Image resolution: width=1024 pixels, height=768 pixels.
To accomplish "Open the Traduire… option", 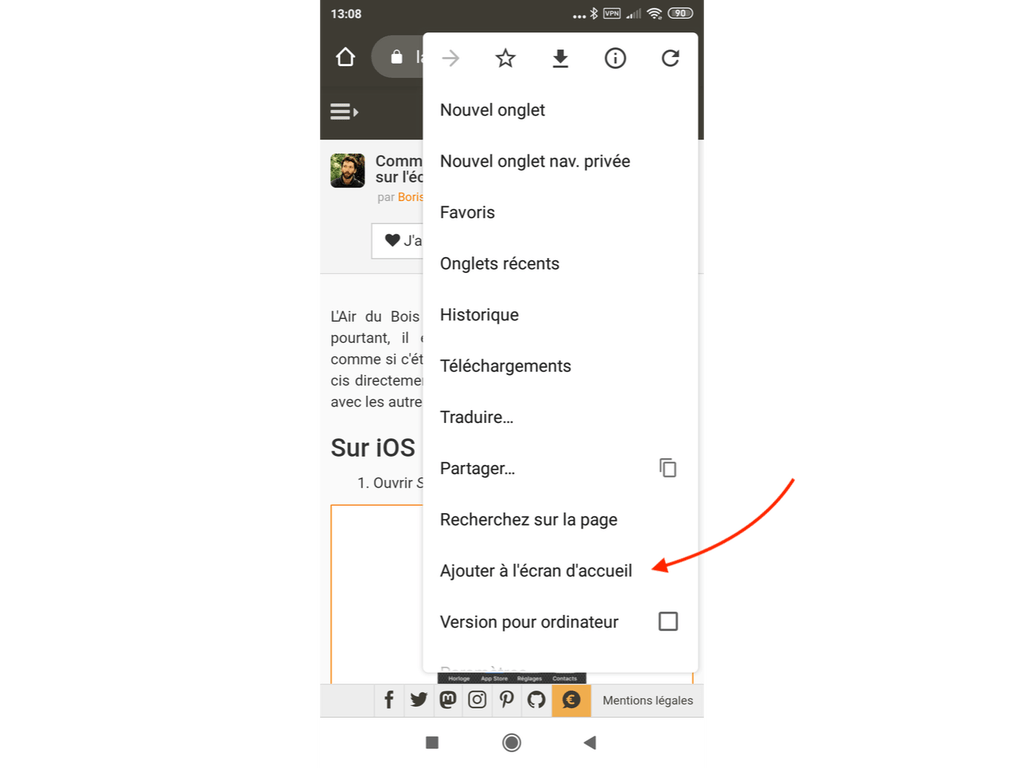I will (x=476, y=417).
